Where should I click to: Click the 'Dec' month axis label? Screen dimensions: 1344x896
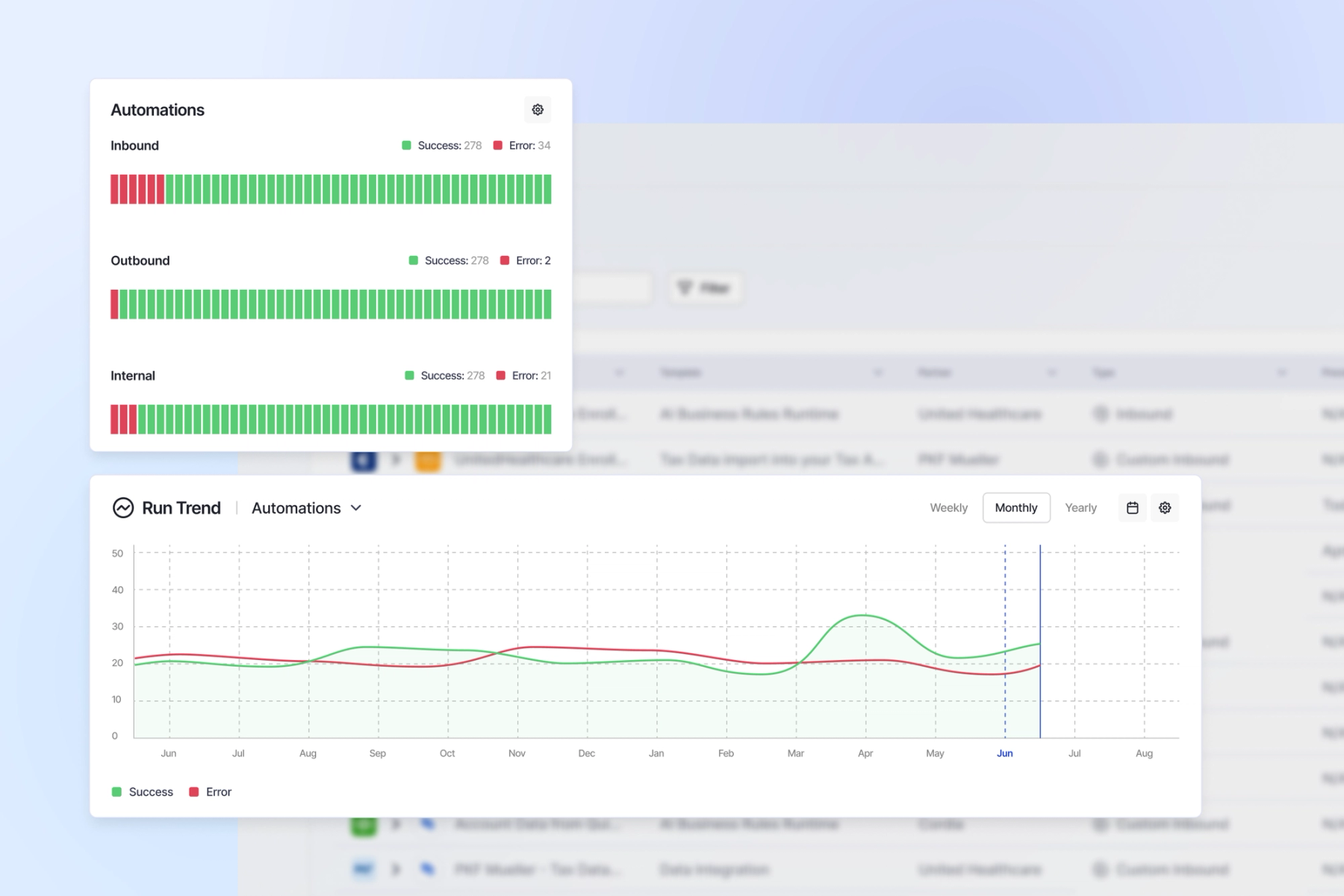[587, 753]
